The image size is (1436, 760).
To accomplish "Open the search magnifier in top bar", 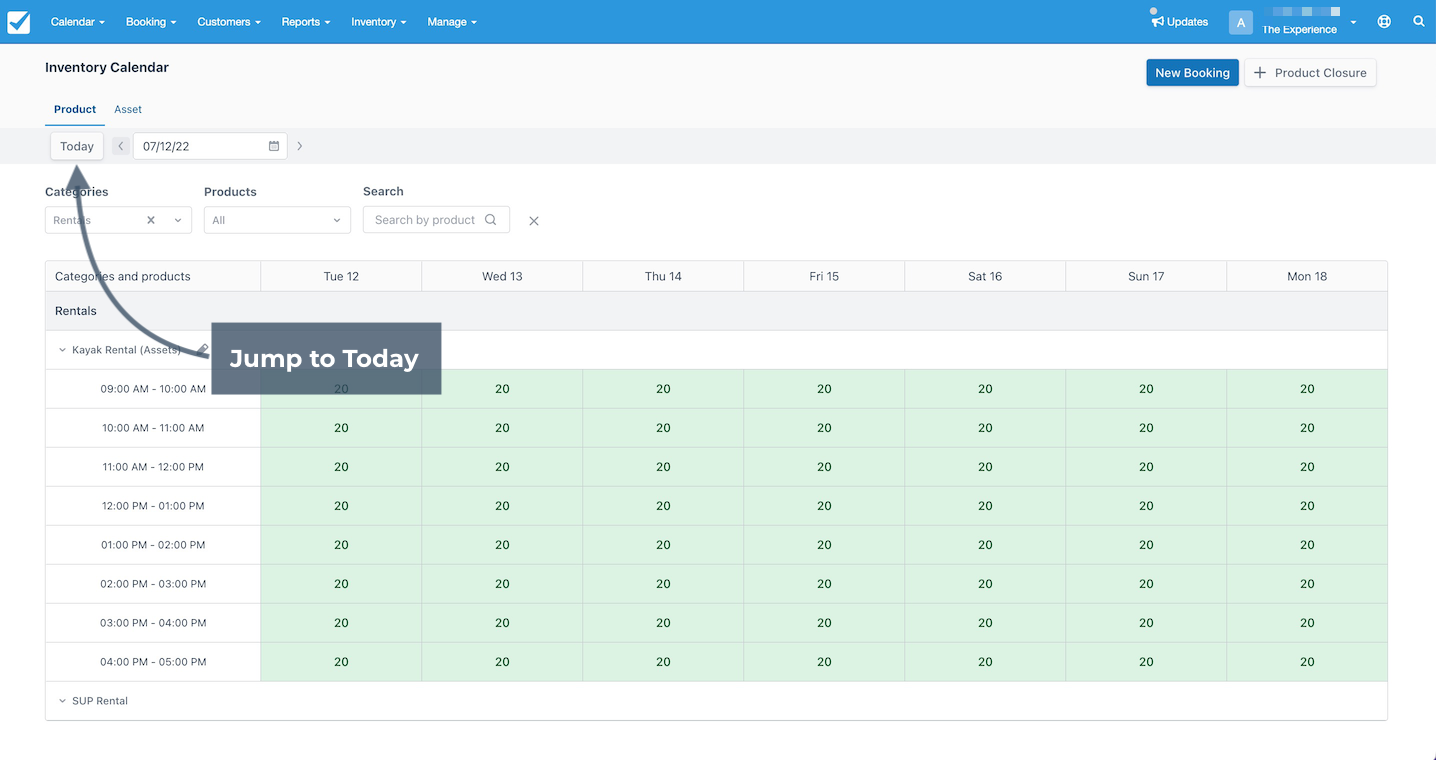I will pyautogui.click(x=1419, y=21).
